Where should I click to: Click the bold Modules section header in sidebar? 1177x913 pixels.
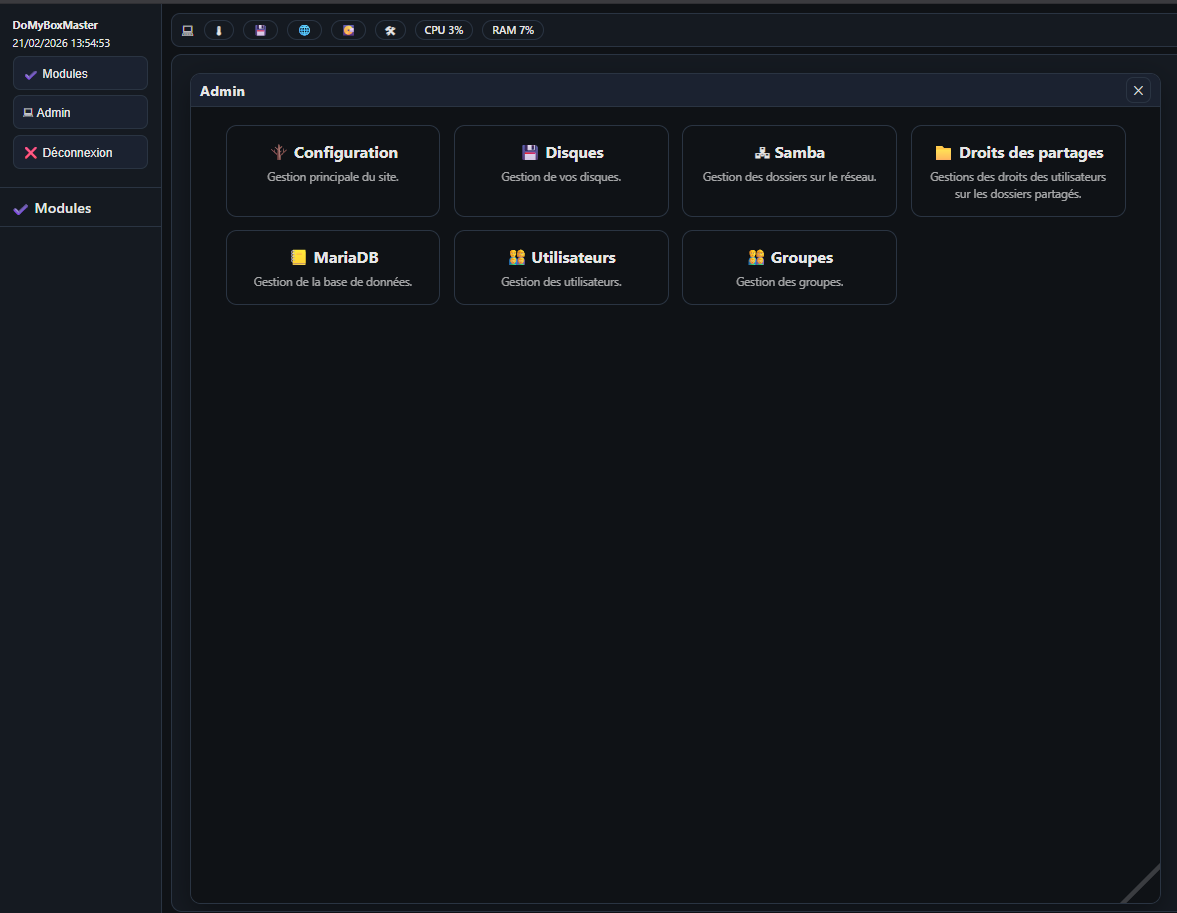pyautogui.click(x=62, y=208)
